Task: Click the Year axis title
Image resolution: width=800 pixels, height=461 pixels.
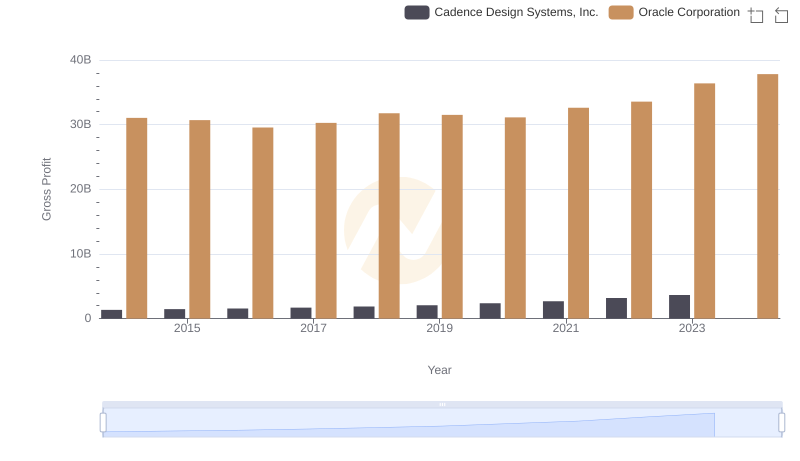Action: click(439, 370)
